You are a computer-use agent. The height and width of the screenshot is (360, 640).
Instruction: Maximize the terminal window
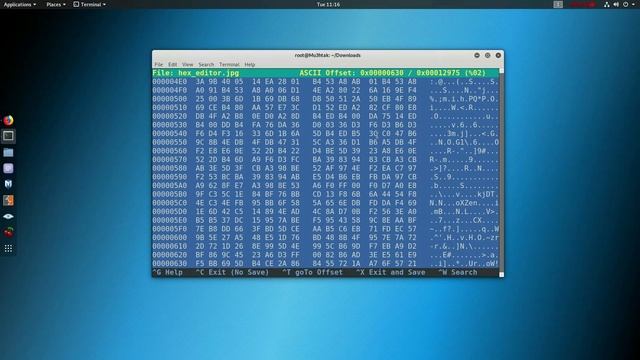click(x=487, y=55)
